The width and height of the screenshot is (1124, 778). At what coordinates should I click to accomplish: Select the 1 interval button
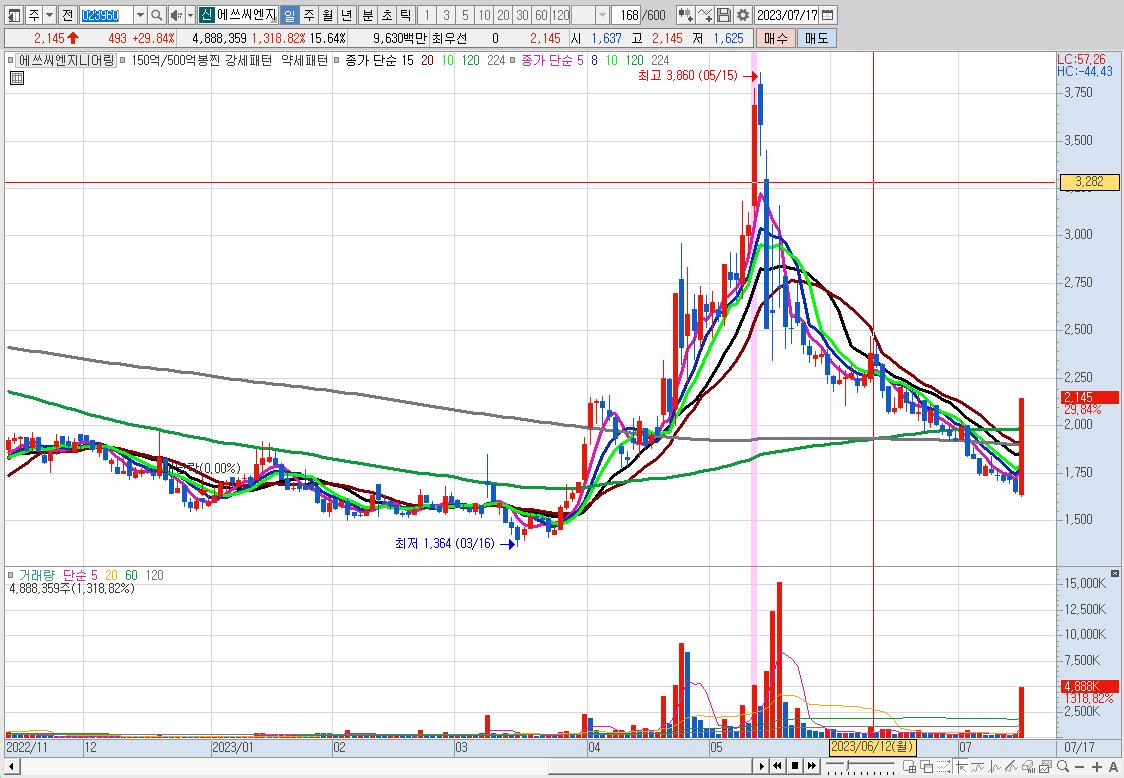pyautogui.click(x=427, y=15)
